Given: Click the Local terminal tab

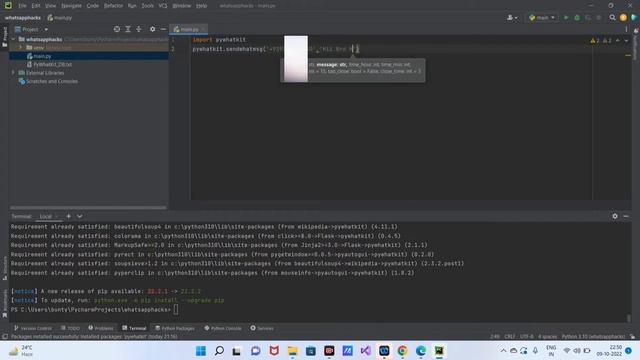Looking at the screenshot, I should 46,216.
